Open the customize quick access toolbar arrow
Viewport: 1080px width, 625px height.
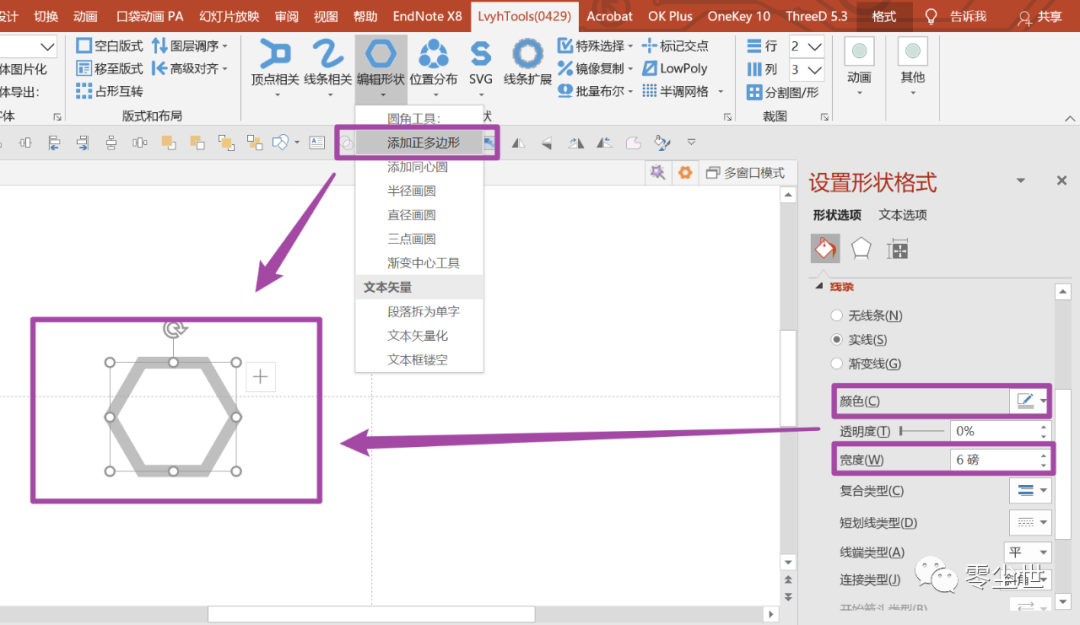coord(691,143)
